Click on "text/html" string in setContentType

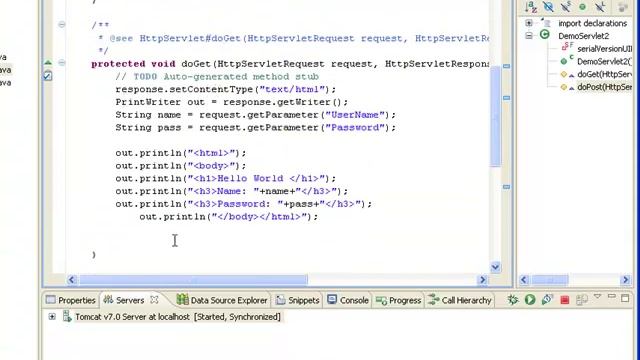click(x=292, y=89)
